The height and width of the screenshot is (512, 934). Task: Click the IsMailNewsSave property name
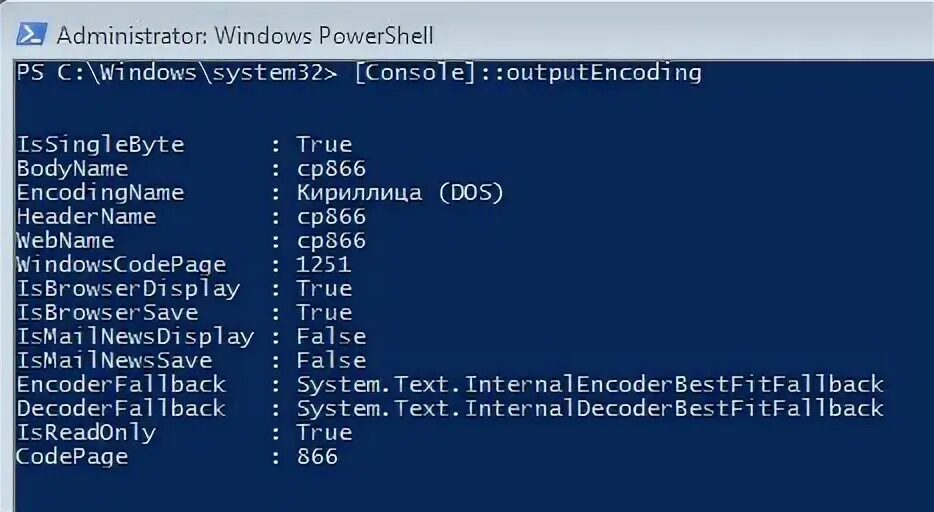click(x=114, y=360)
